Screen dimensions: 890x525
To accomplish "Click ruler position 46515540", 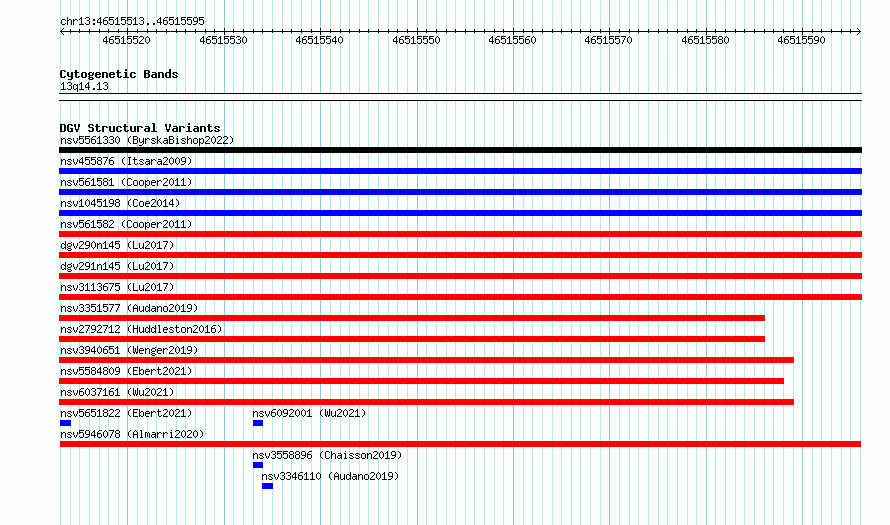I will tap(319, 40).
